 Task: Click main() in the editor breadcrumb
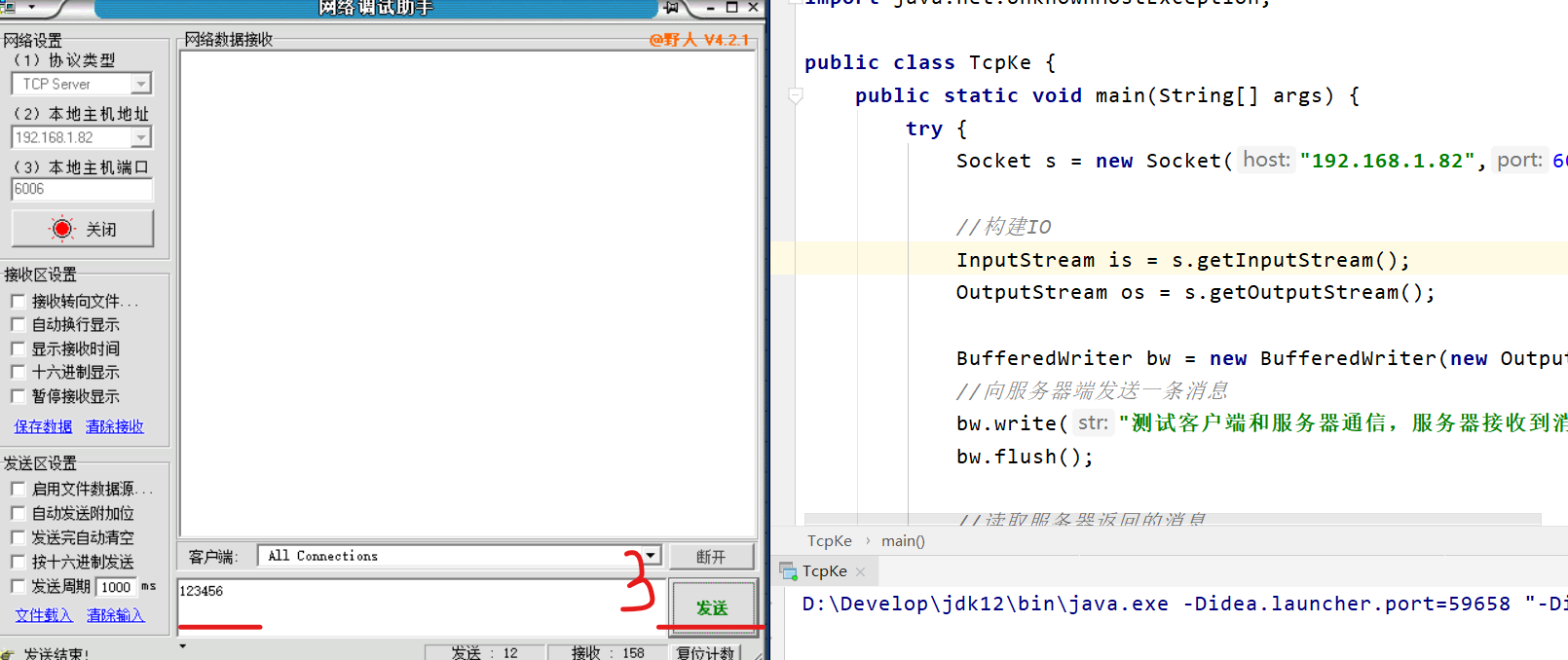coord(903,541)
